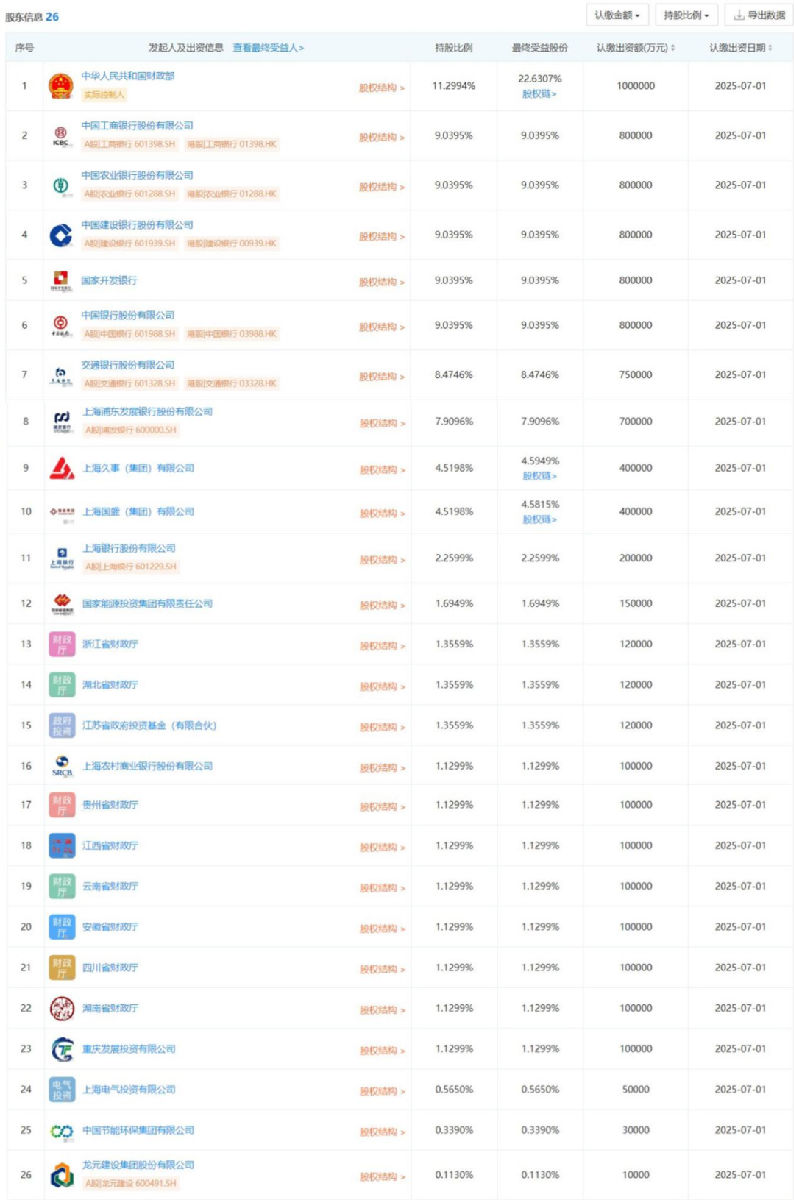The height and width of the screenshot is (1200, 794).
Task: Click the 上海银行 logo icon
Action: pos(62,558)
